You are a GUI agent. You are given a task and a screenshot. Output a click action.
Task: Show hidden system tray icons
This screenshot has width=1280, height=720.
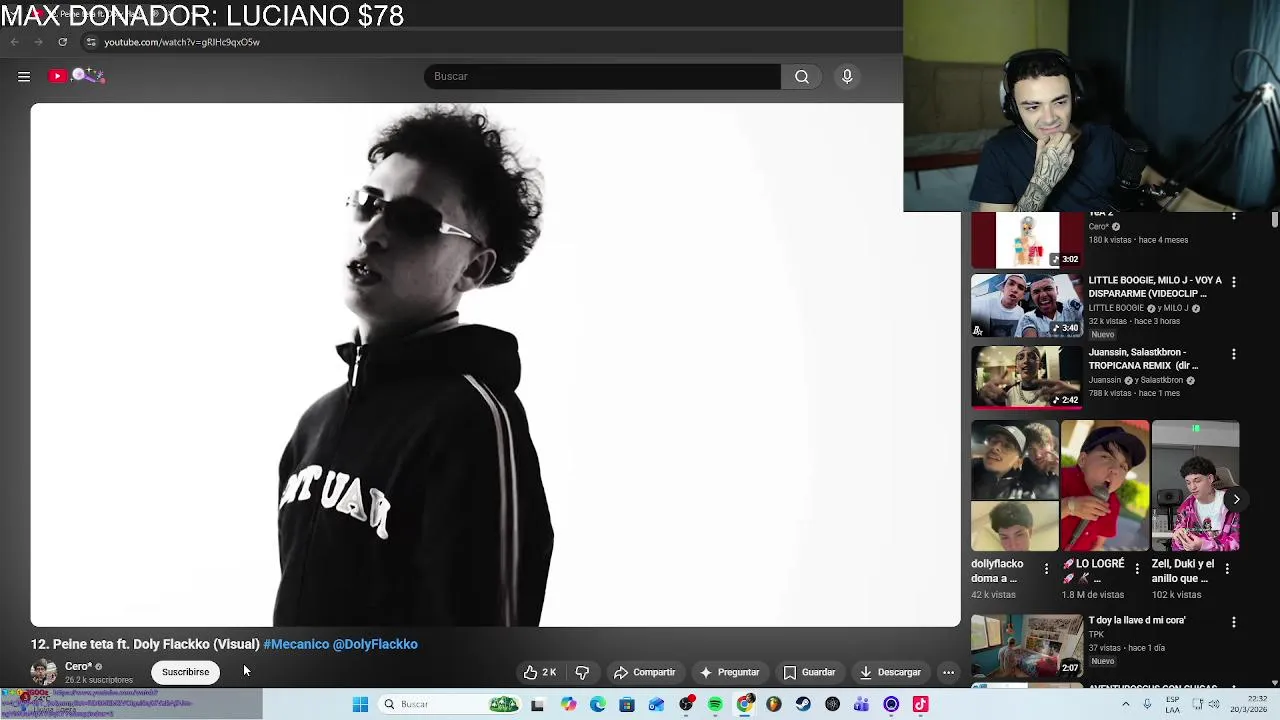(1125, 704)
